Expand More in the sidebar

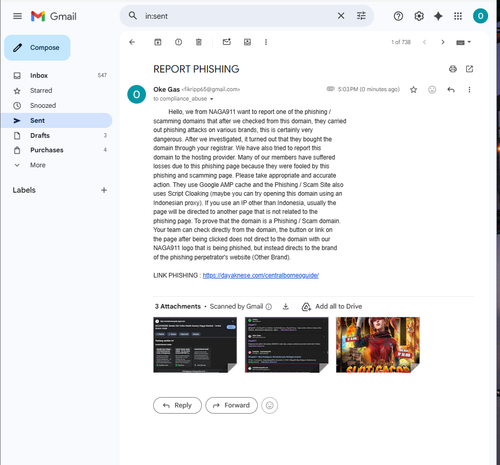tap(57, 165)
